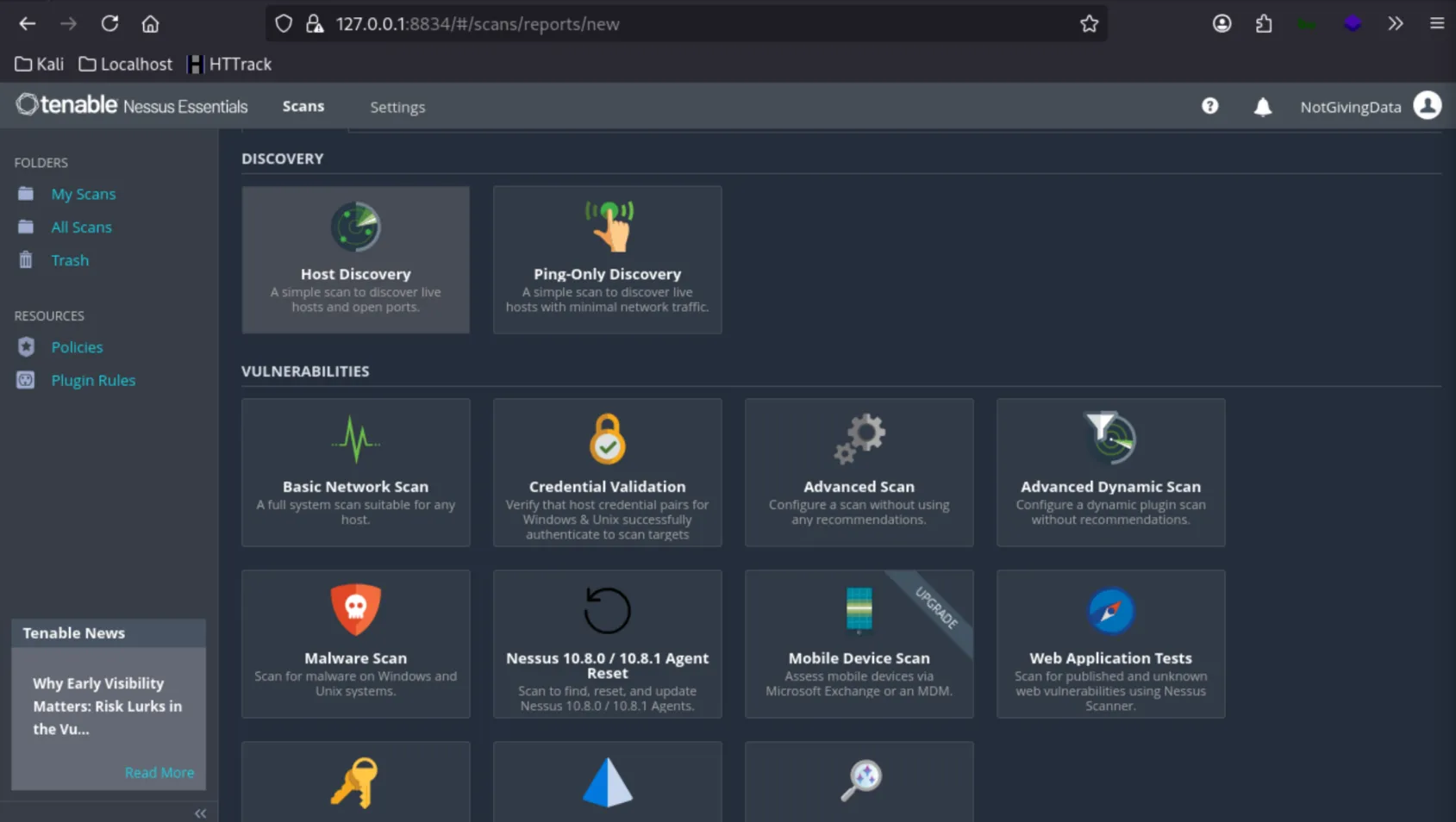1456x822 pixels.
Task: Open Web Application Tests compass icon
Action: [1110, 610]
